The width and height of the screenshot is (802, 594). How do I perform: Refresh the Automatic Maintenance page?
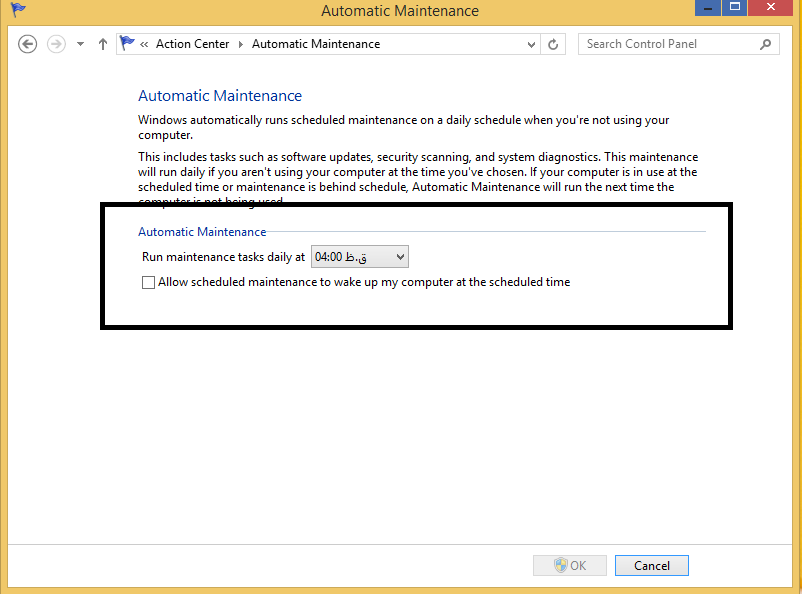553,45
